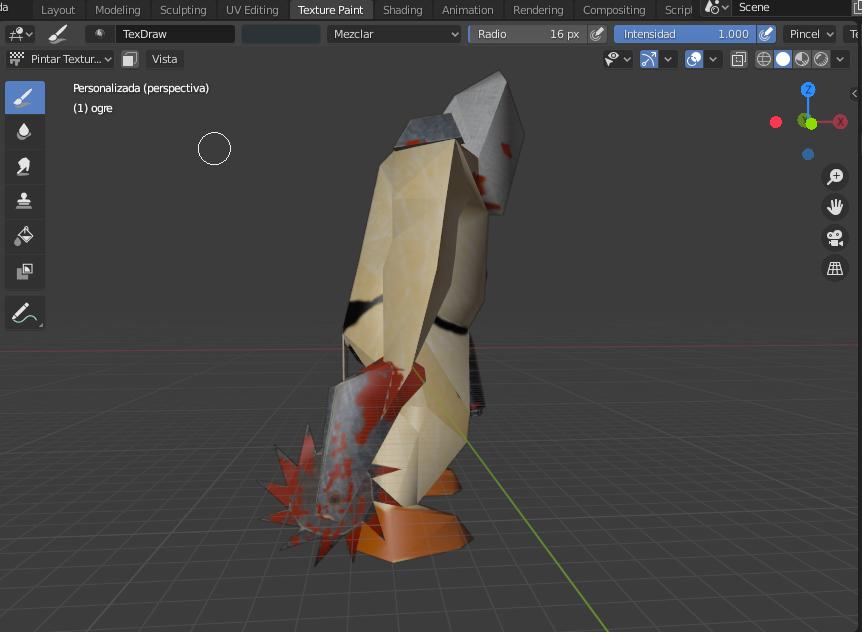Screen dimensions: 862x632
Task: Open the Pincel settings dropdown
Action: coord(810,34)
